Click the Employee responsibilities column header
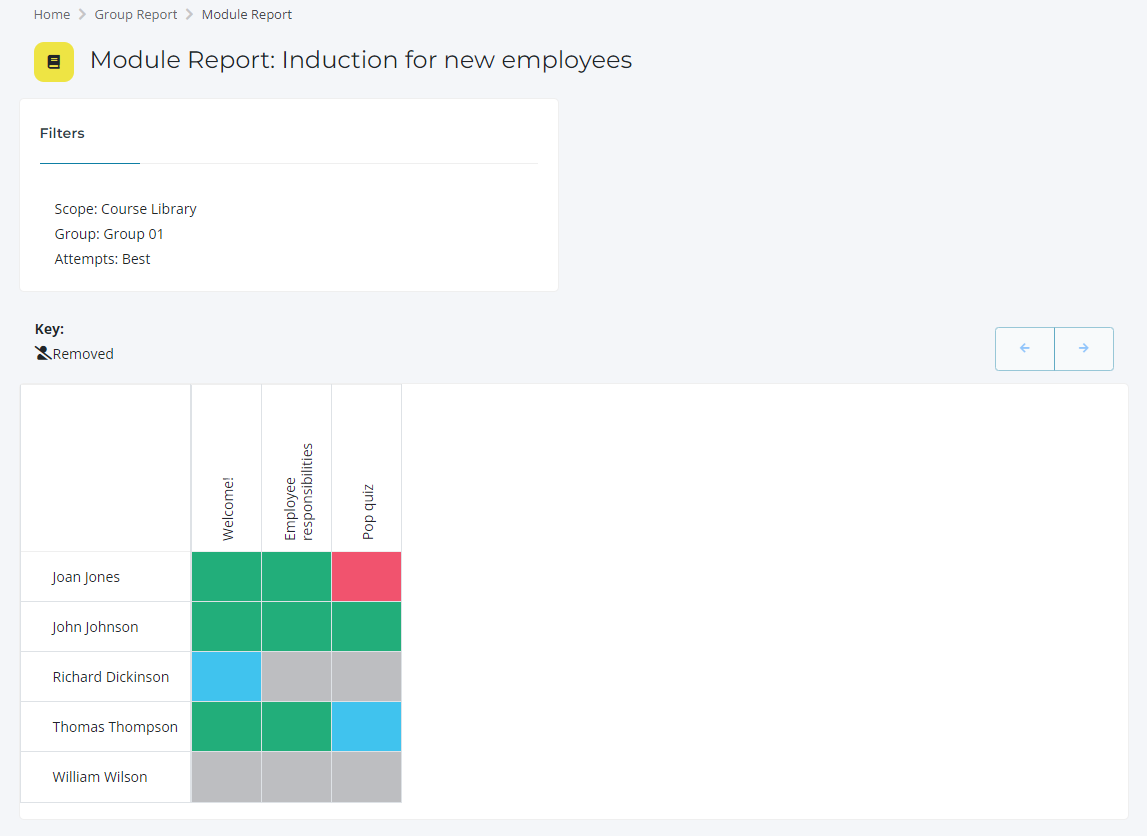Viewport: 1147px width, 836px height. [297, 468]
